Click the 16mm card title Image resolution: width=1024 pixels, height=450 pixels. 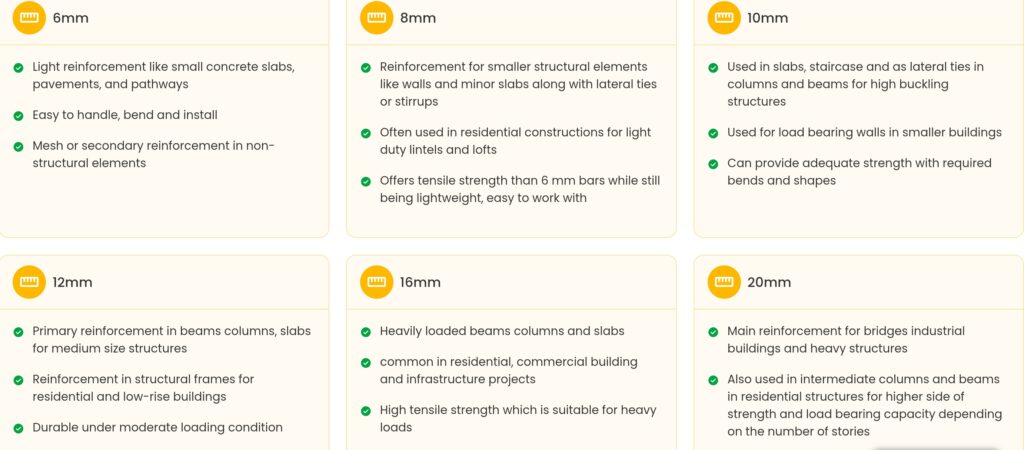[420, 282]
